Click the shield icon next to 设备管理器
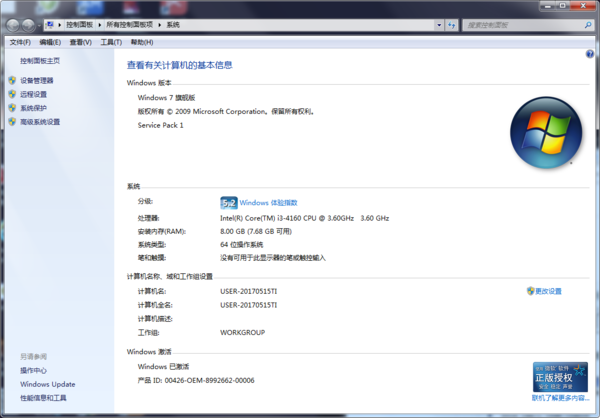The height and width of the screenshot is (418, 600). pyautogui.click(x=12, y=80)
